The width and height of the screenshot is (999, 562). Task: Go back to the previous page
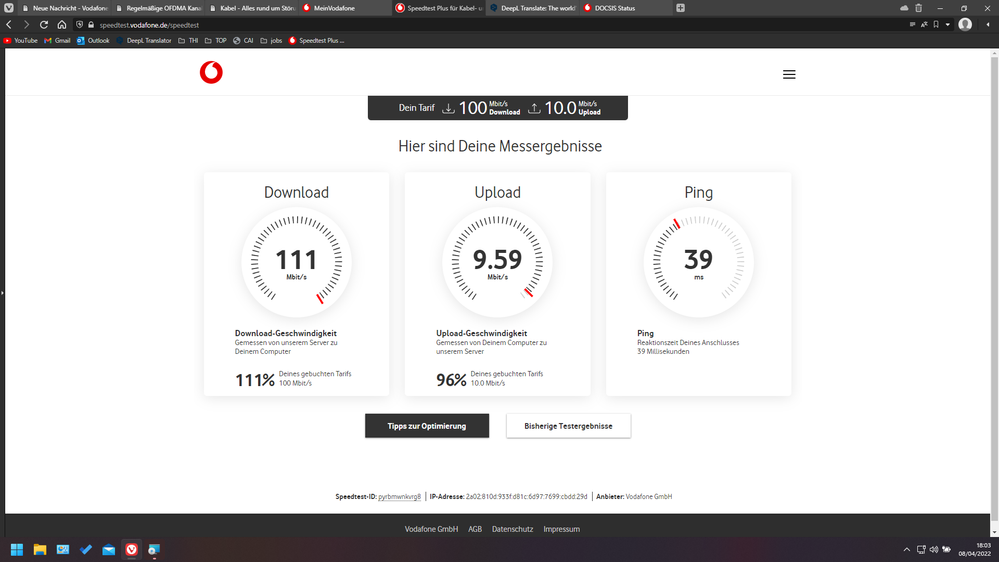[9, 25]
